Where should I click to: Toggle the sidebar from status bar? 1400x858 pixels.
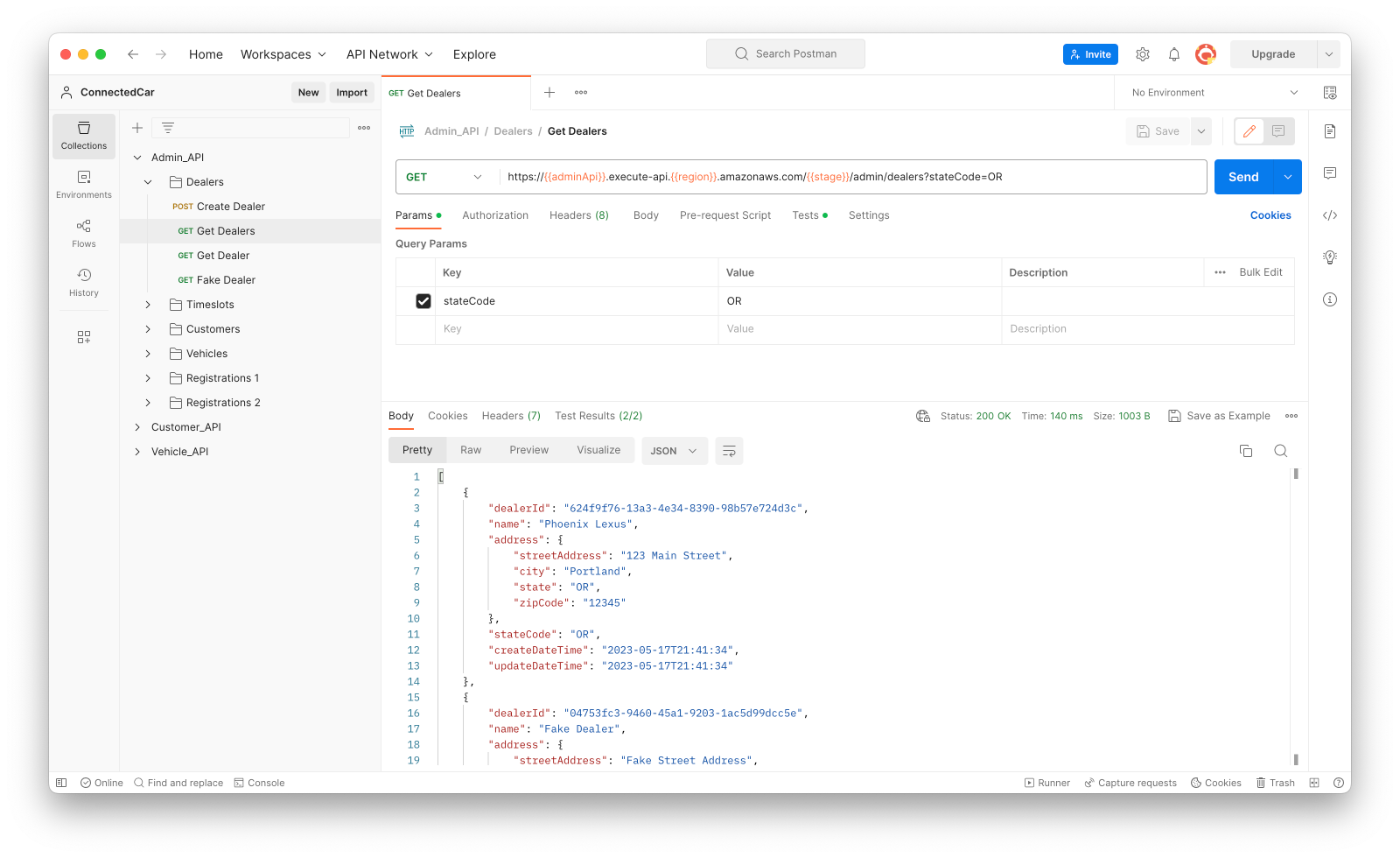coord(61,783)
